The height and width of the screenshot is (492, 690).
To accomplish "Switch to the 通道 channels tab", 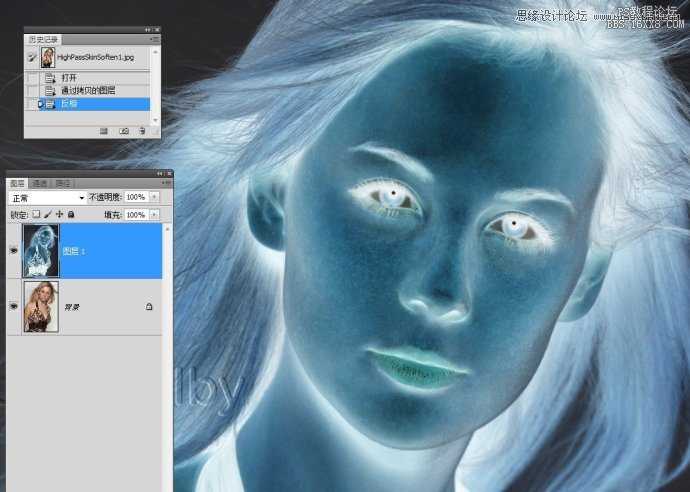I will coord(40,184).
